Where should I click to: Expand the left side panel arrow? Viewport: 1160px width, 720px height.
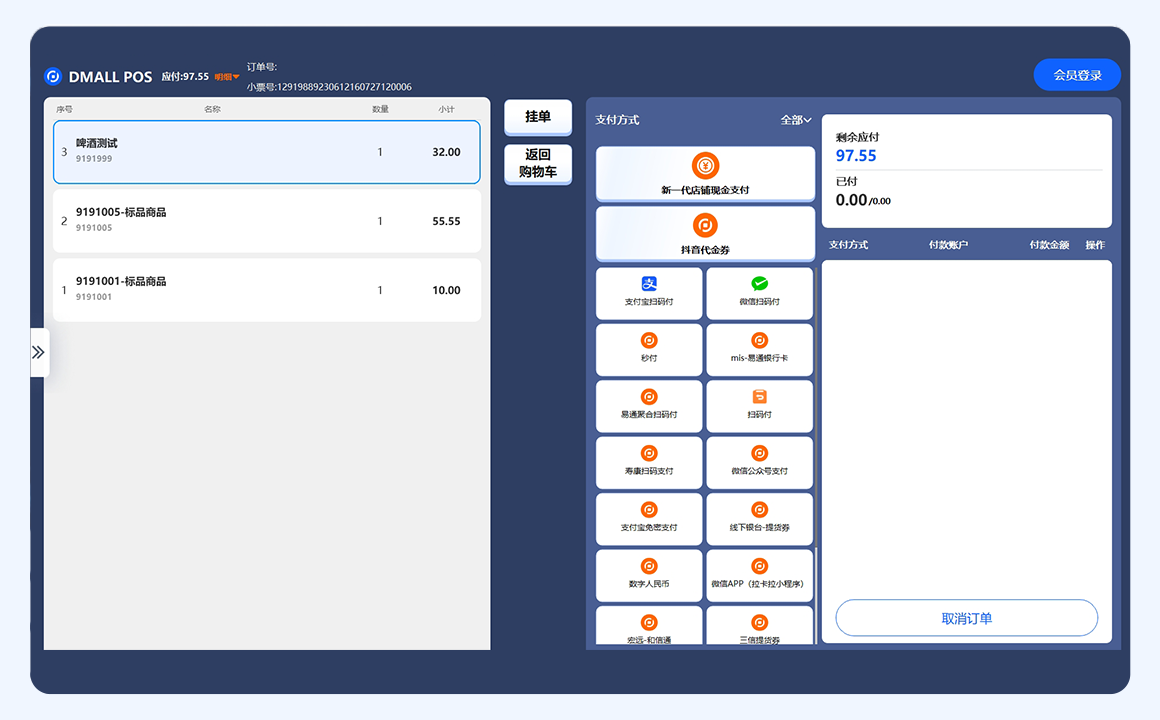pos(39,352)
